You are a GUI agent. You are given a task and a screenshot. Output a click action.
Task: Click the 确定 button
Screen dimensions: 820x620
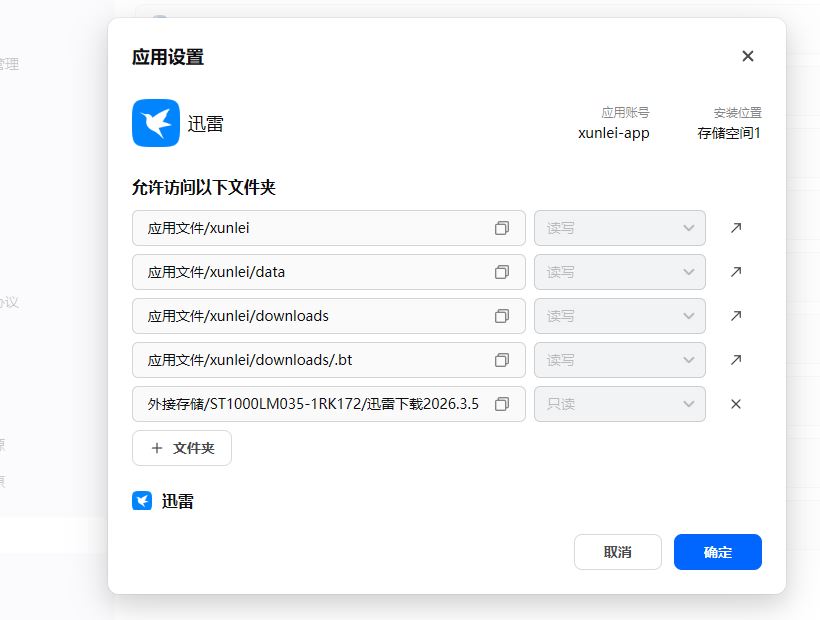(x=718, y=552)
